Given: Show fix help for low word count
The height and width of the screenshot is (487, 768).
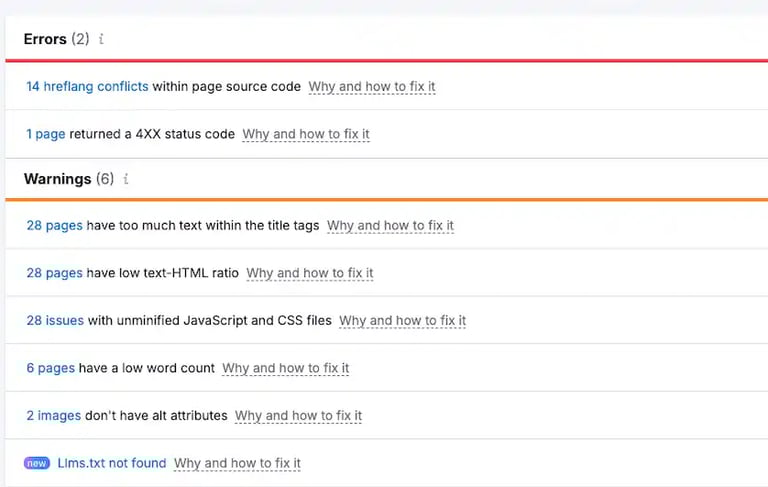Looking at the screenshot, I should click(286, 368).
